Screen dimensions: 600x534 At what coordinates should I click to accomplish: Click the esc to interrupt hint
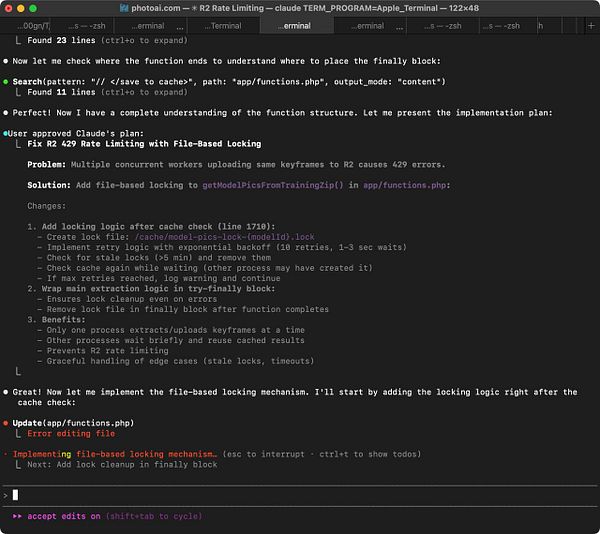[263, 454]
